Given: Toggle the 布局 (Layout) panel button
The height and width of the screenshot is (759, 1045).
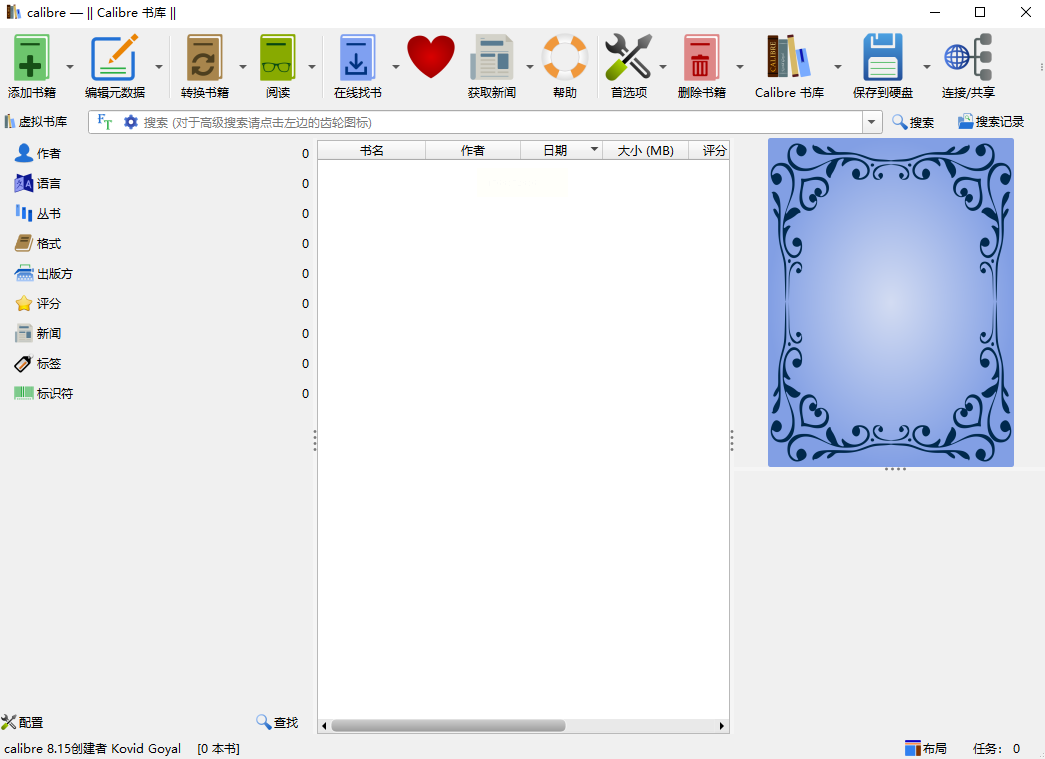Looking at the screenshot, I should tap(925, 748).
